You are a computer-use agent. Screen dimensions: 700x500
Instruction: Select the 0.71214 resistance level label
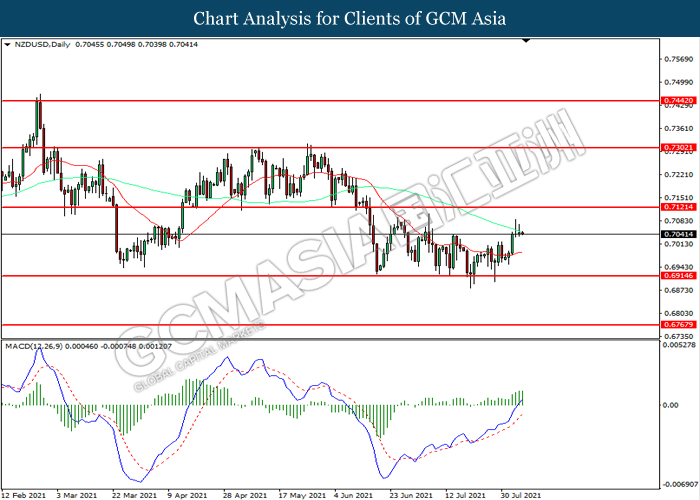[679, 207]
